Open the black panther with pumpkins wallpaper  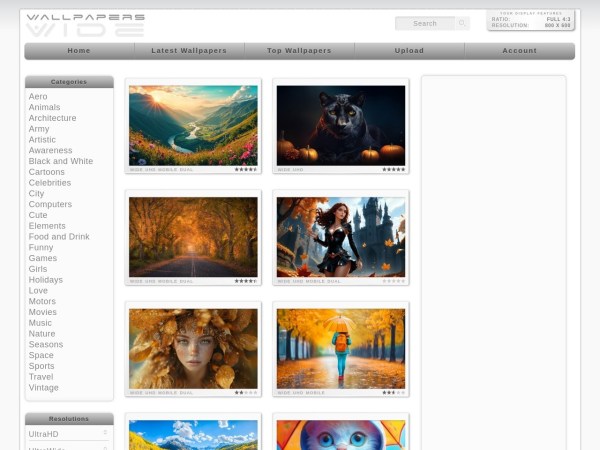(x=340, y=125)
